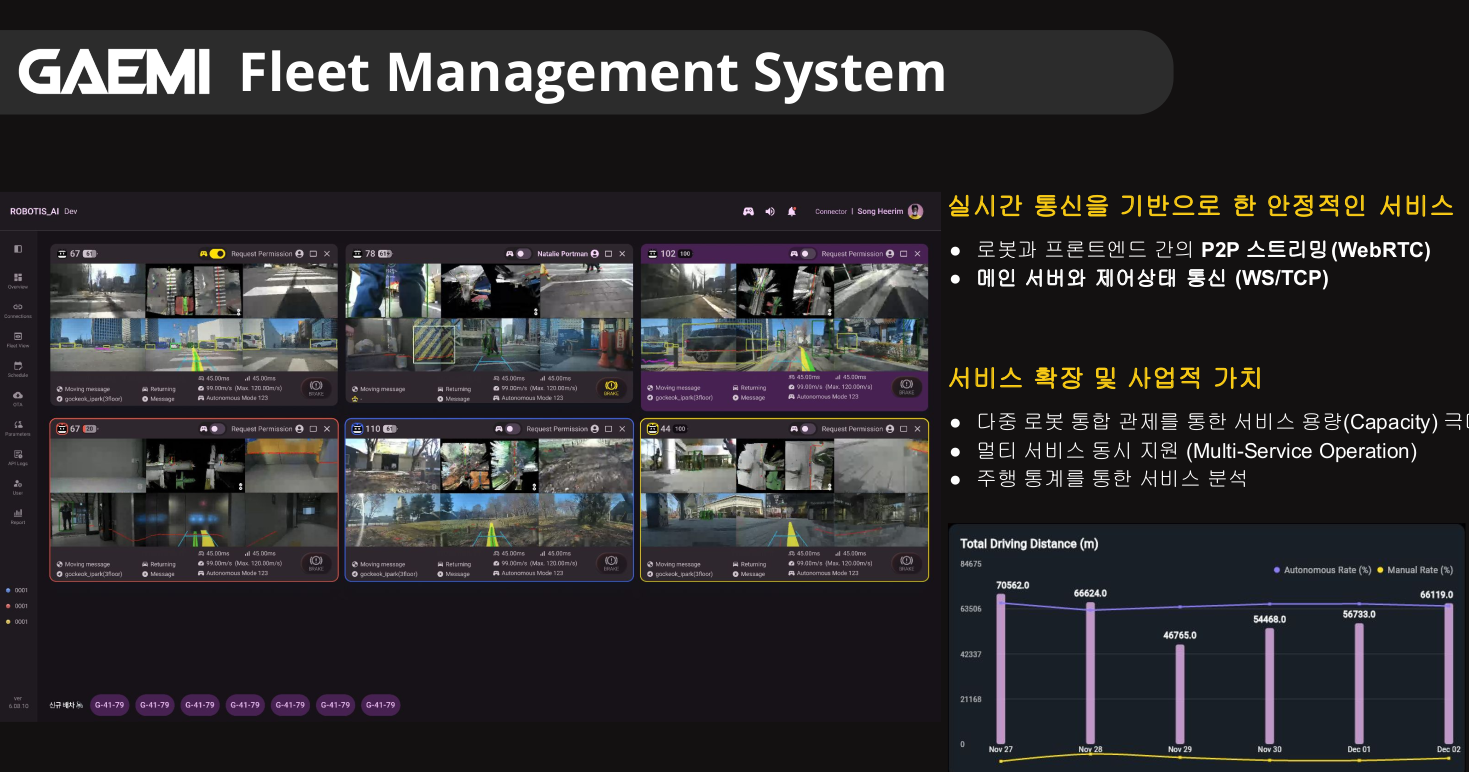
Task: Open Schedule in the left sidebar
Action: (x=18, y=369)
